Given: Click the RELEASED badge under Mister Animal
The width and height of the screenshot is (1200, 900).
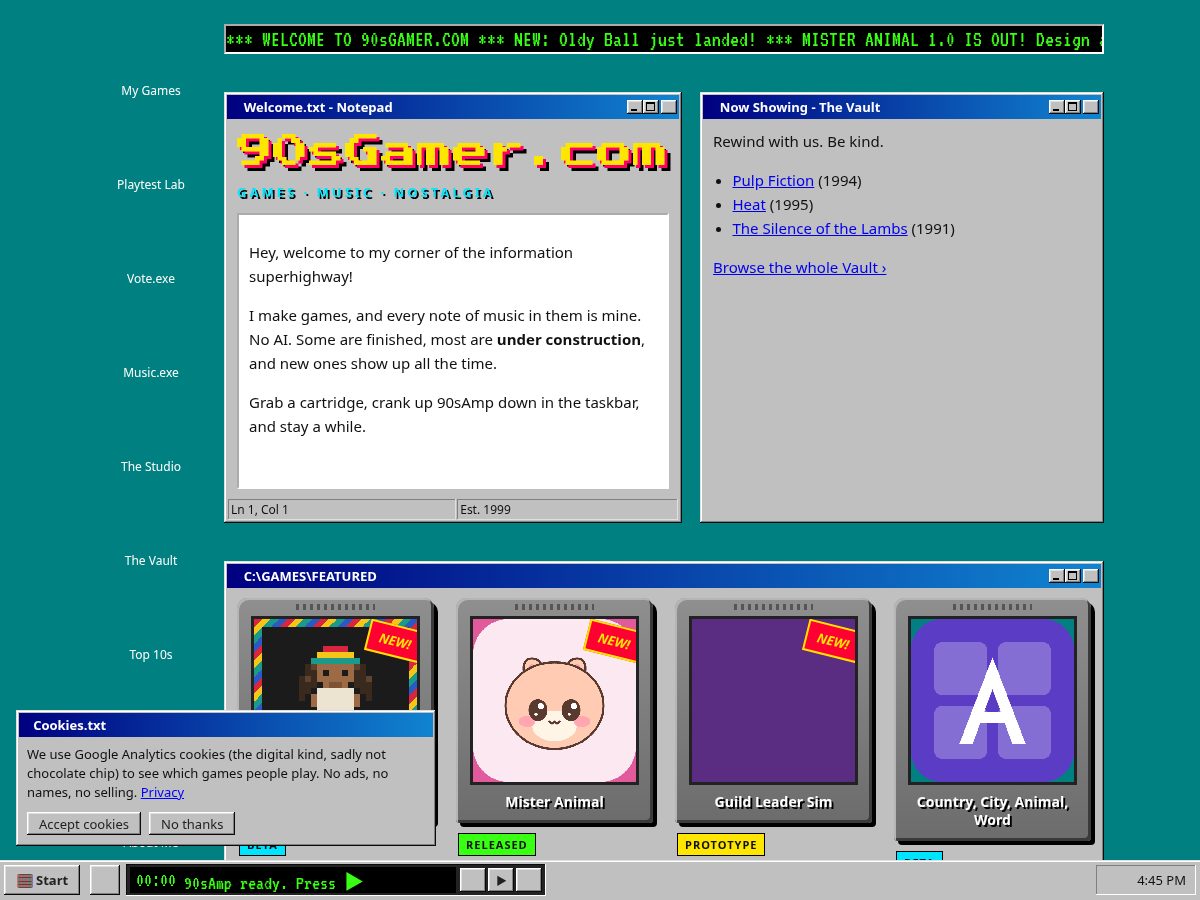Looking at the screenshot, I should (x=496, y=845).
